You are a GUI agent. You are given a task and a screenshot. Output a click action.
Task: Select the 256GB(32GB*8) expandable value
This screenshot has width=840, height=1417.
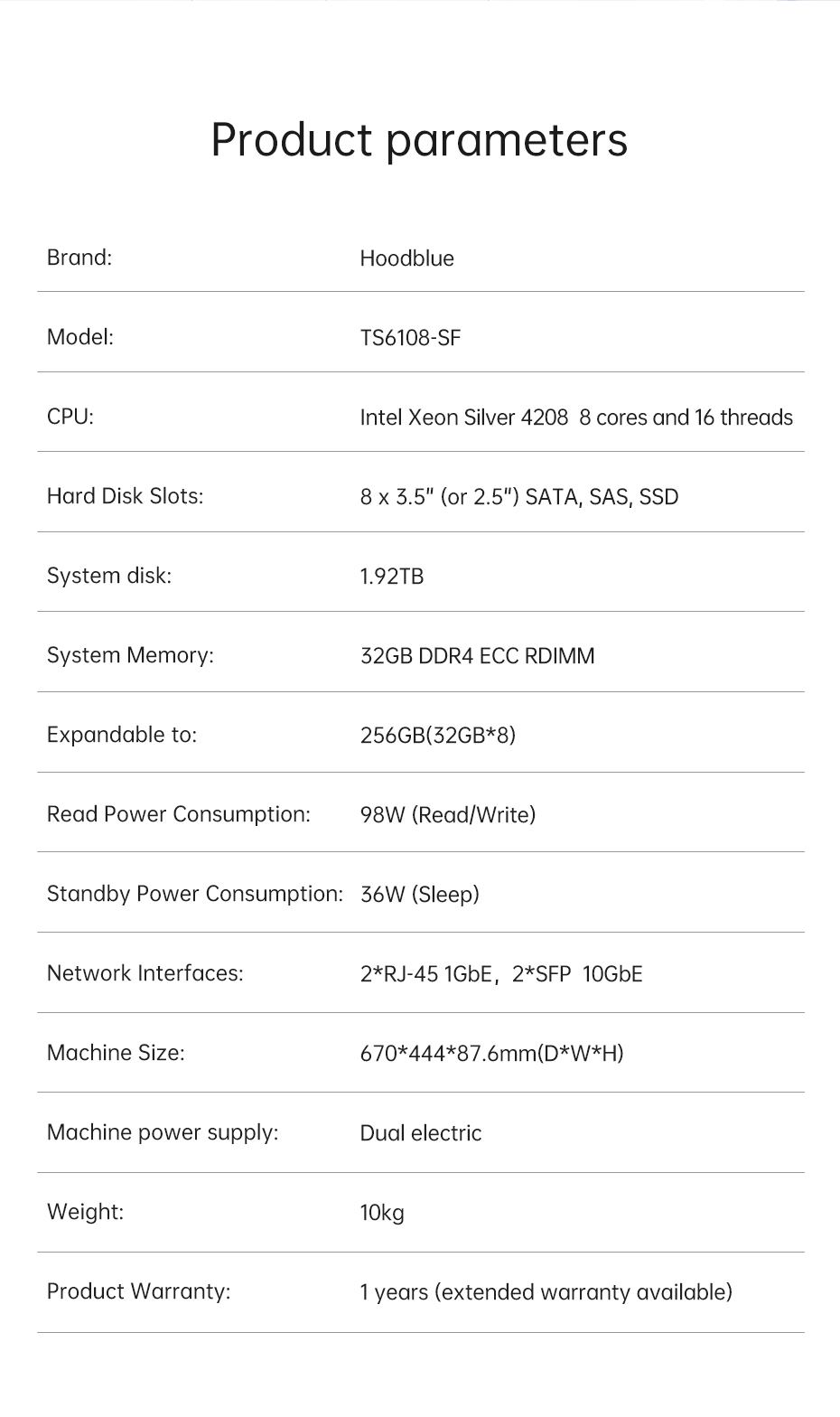tap(437, 736)
